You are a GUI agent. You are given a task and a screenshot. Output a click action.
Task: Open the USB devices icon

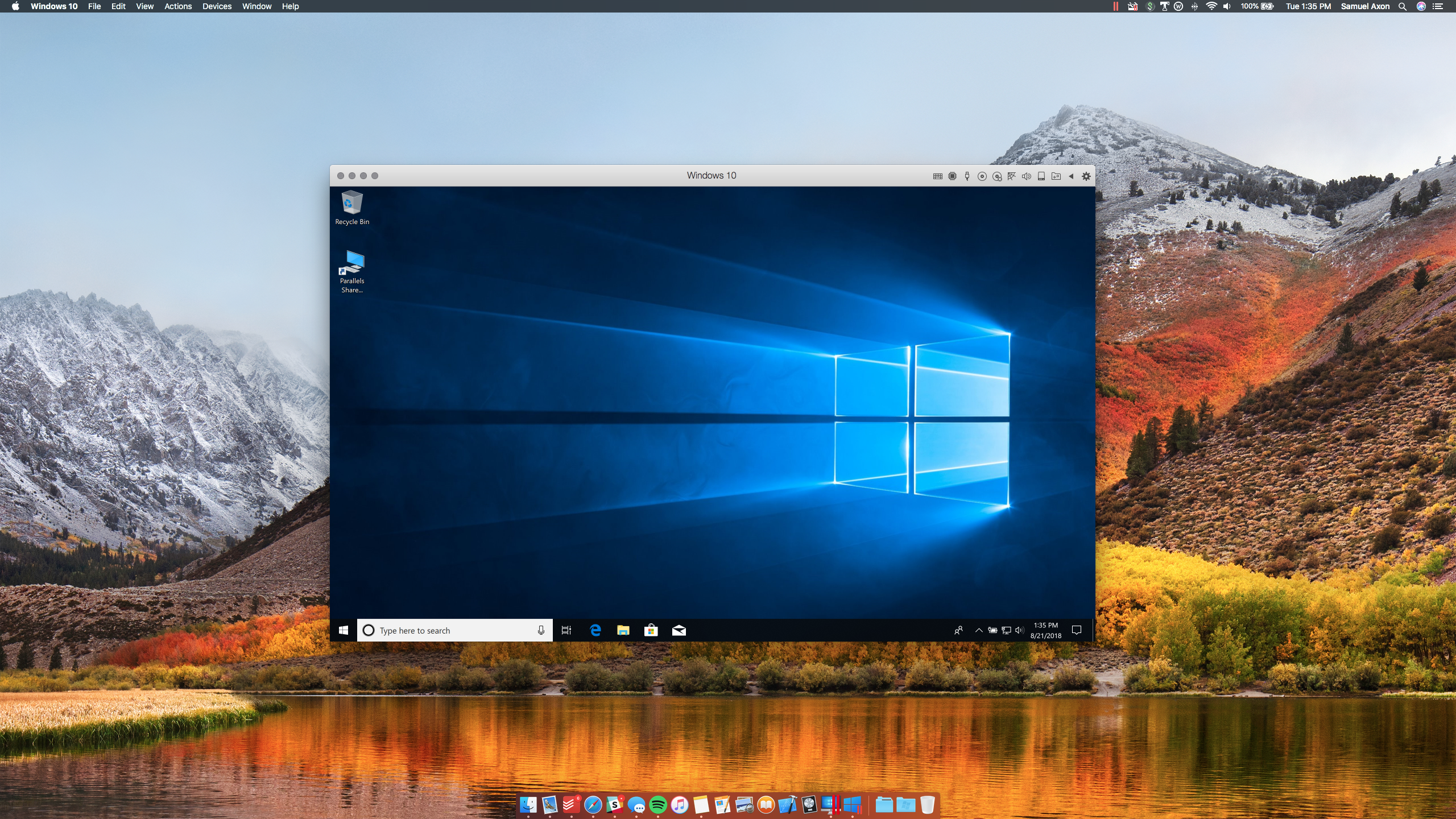point(967,176)
